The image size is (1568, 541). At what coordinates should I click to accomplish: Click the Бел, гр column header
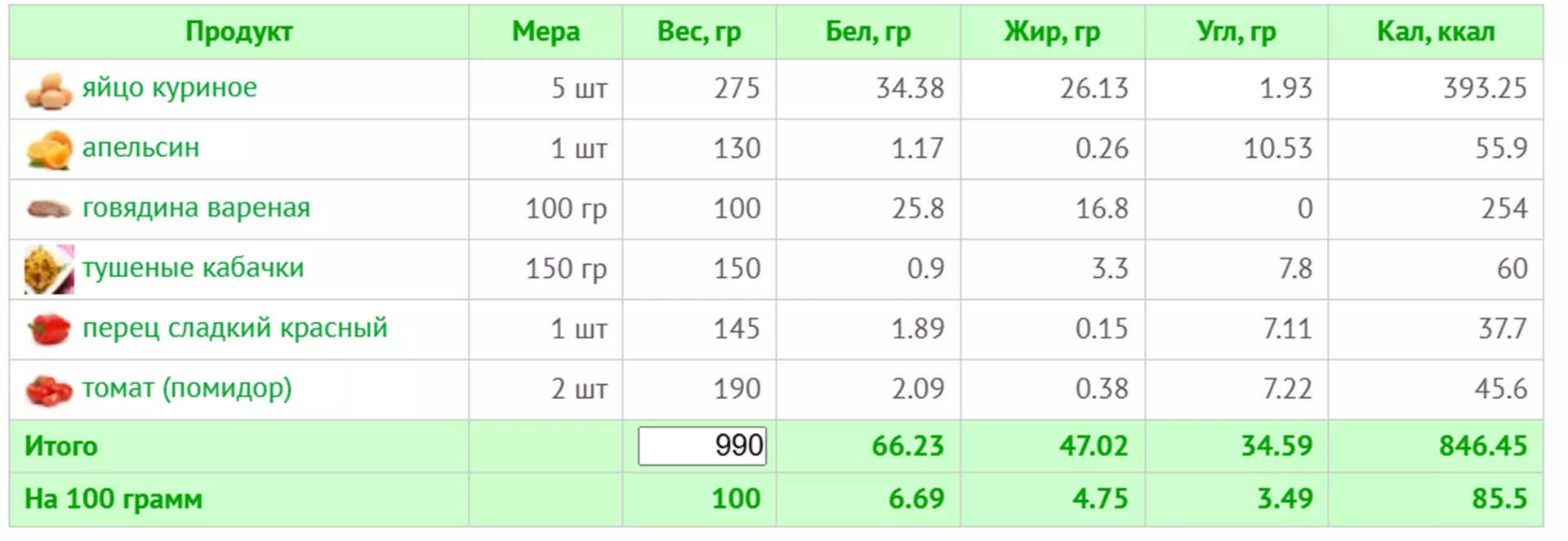867,32
